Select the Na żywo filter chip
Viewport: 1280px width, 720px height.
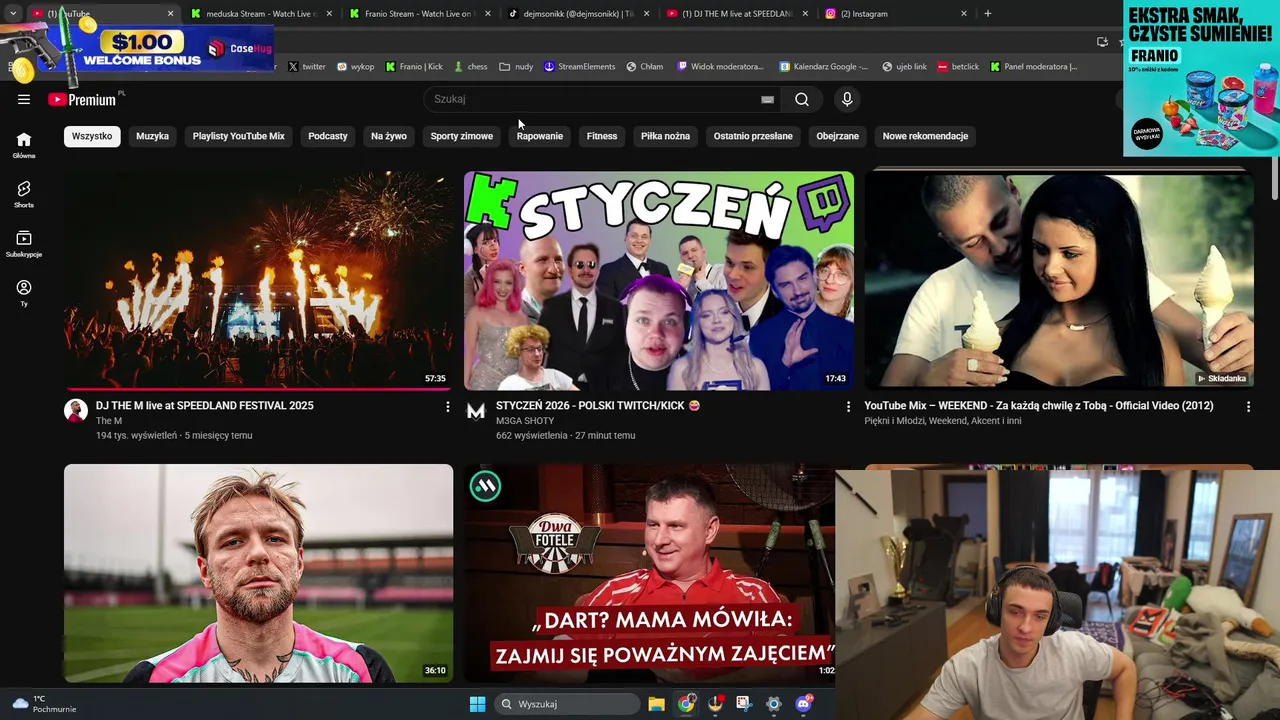pos(389,136)
